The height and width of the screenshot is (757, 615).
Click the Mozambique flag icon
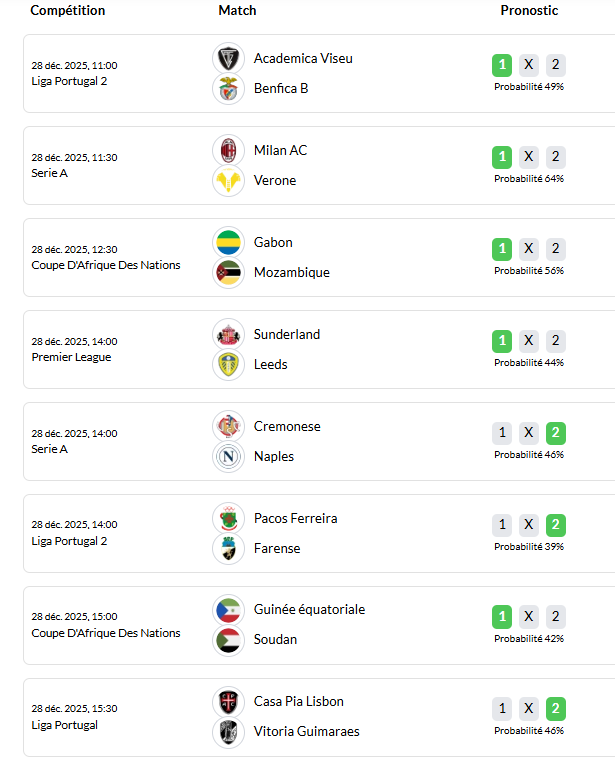tap(229, 272)
